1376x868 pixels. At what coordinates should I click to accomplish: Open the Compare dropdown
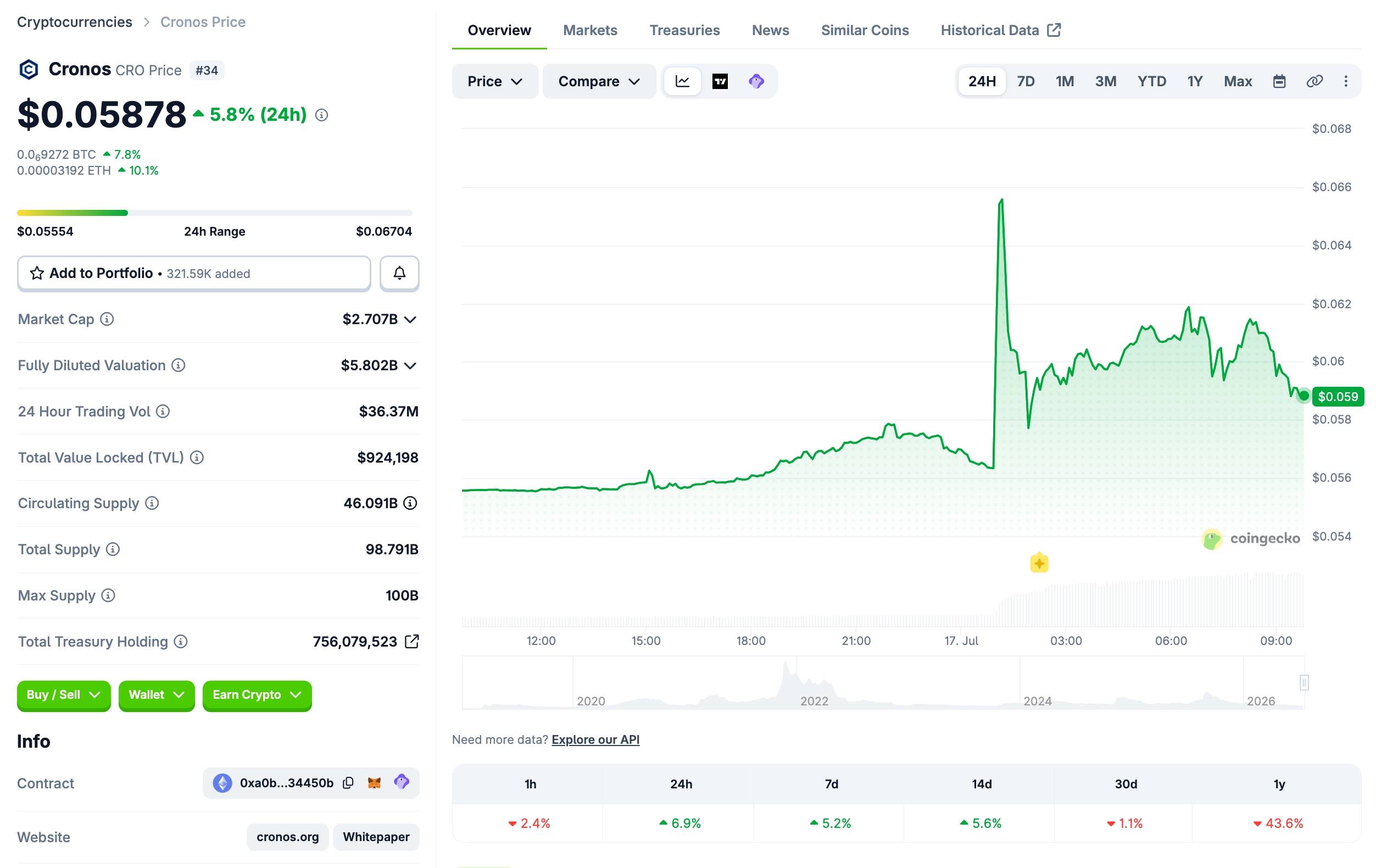pyautogui.click(x=599, y=81)
